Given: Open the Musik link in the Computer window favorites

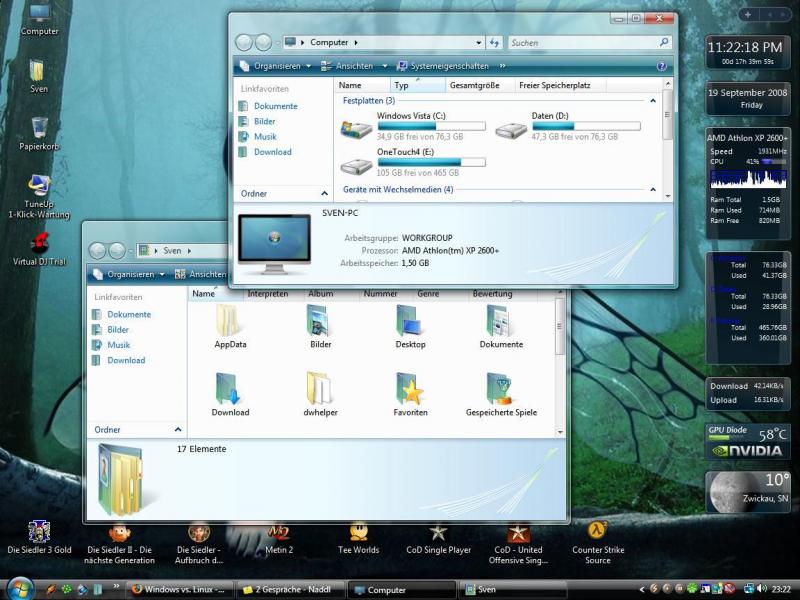Looking at the screenshot, I should pyautogui.click(x=265, y=137).
